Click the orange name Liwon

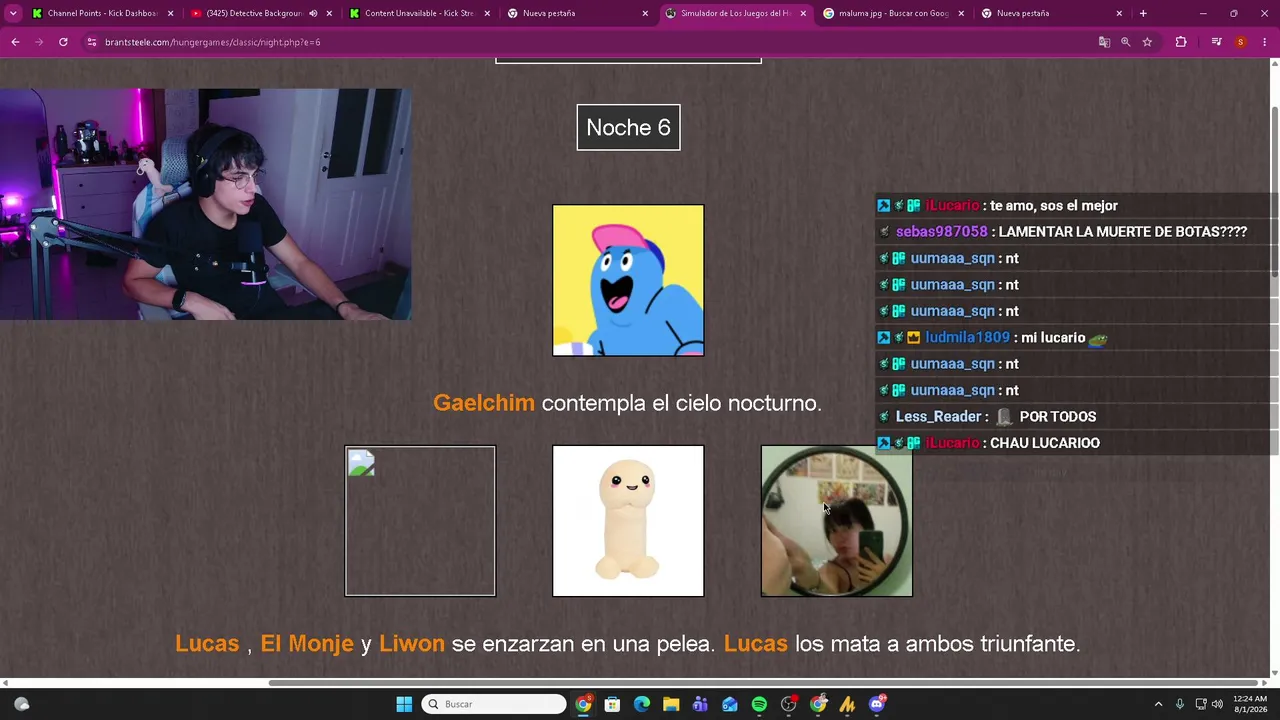point(412,644)
